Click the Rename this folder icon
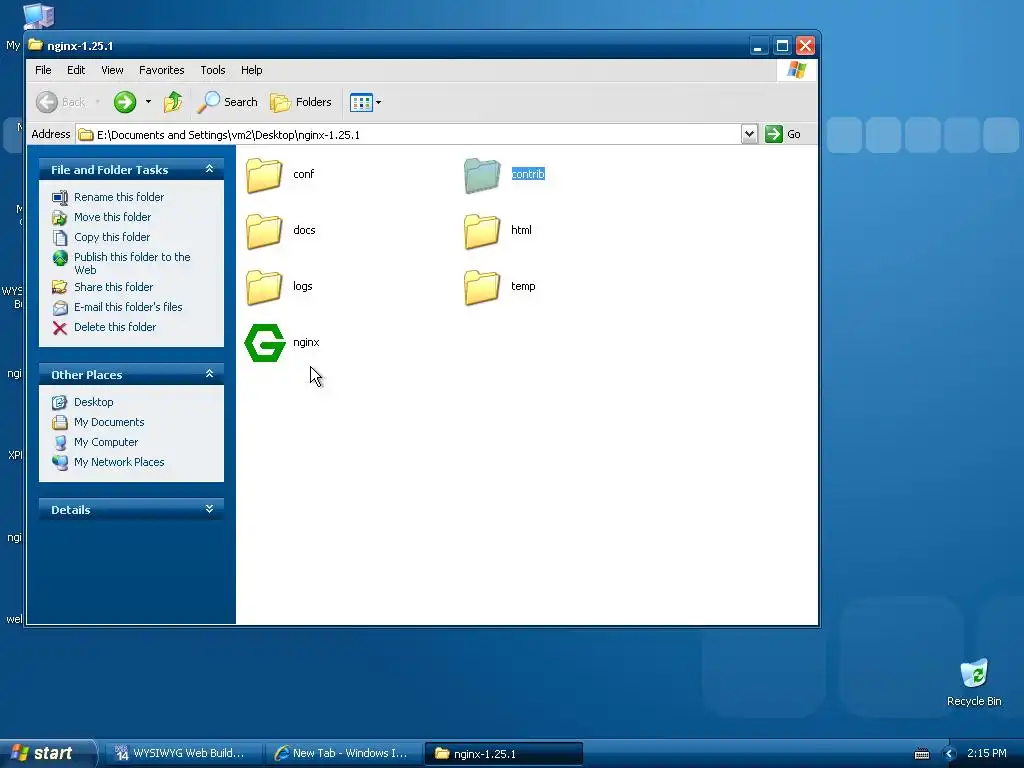The width and height of the screenshot is (1024, 768). click(60, 197)
